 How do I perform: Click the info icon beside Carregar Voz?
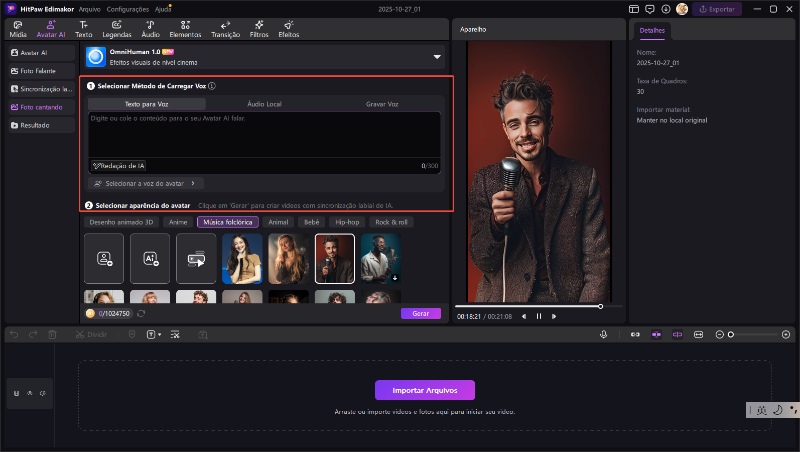coord(212,86)
